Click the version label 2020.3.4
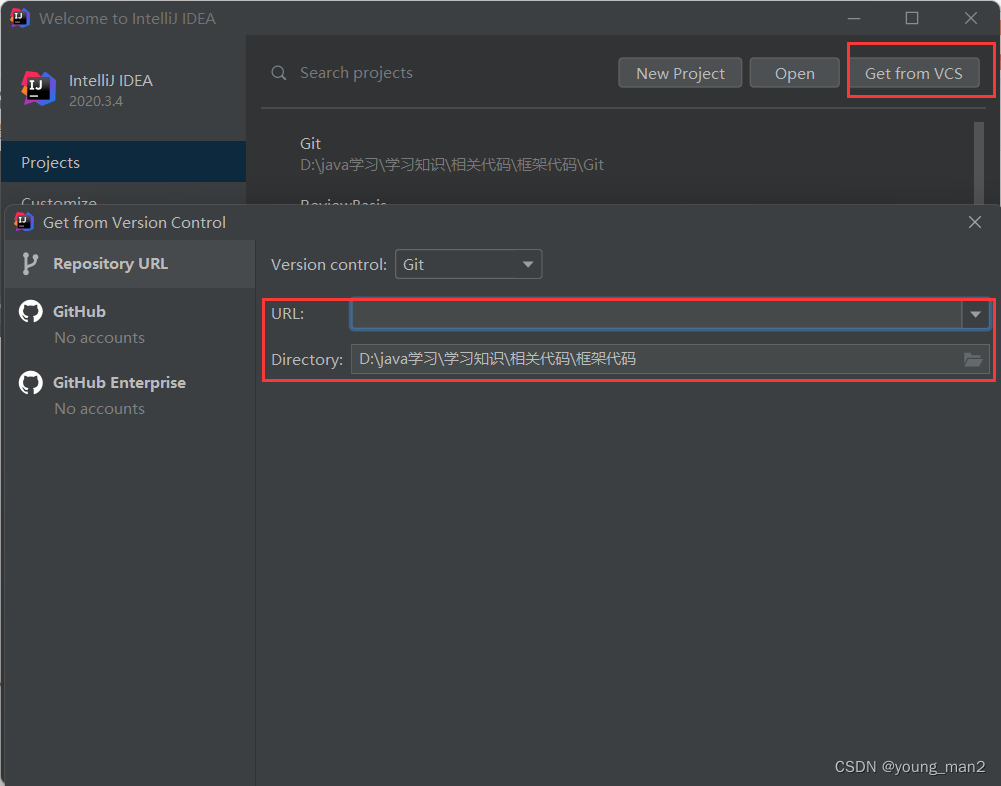Screen dimensions: 1001x786 pos(96,101)
